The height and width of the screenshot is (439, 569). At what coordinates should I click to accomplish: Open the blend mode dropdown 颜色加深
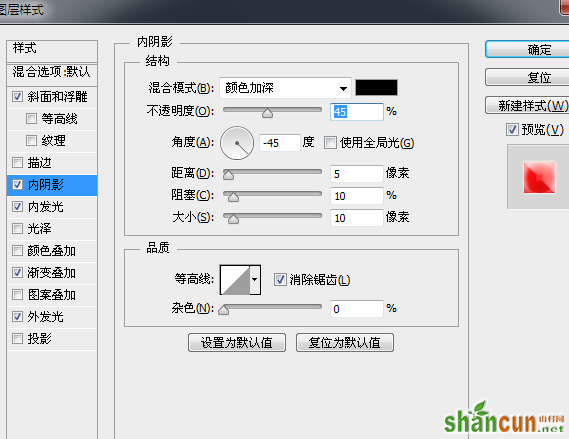point(285,88)
